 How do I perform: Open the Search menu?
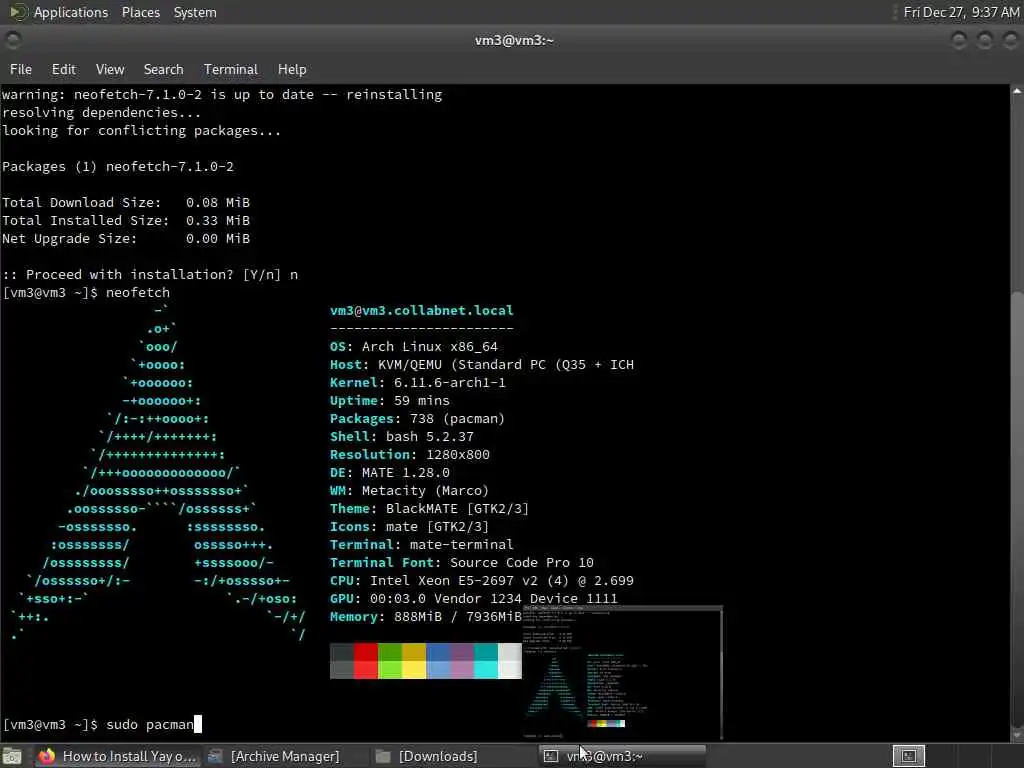(163, 69)
